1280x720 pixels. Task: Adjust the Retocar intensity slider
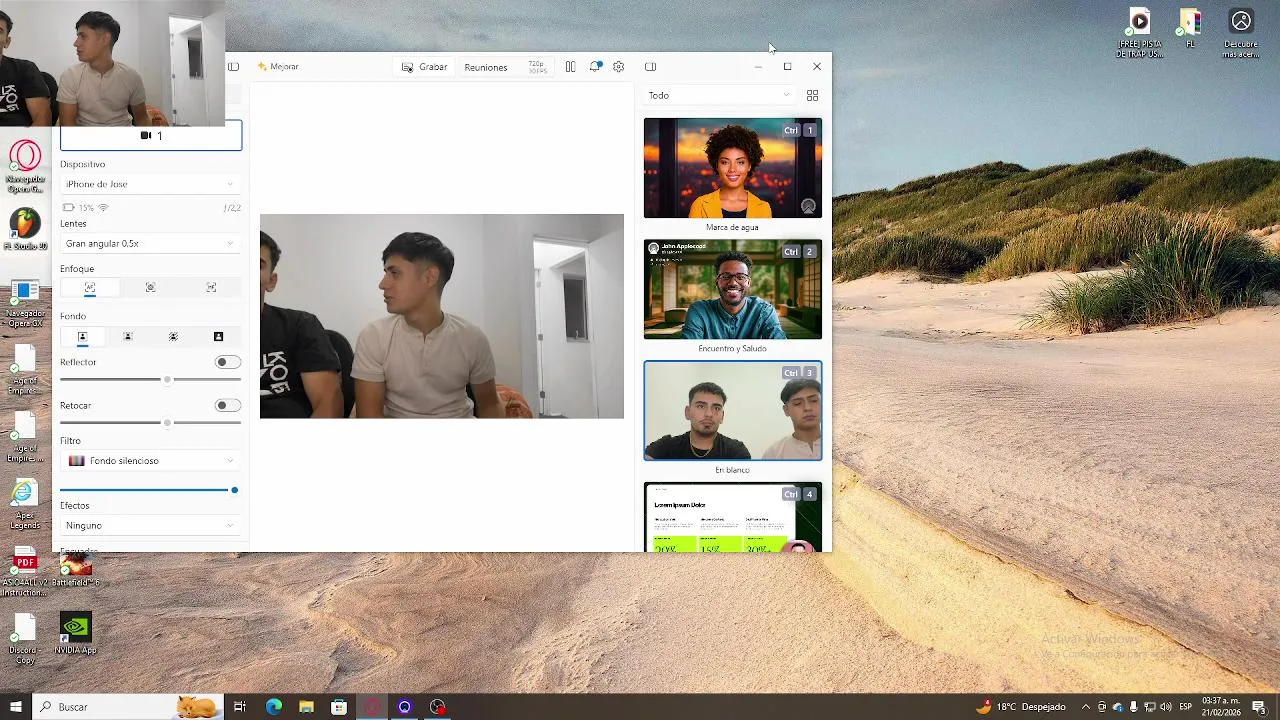(x=150, y=423)
